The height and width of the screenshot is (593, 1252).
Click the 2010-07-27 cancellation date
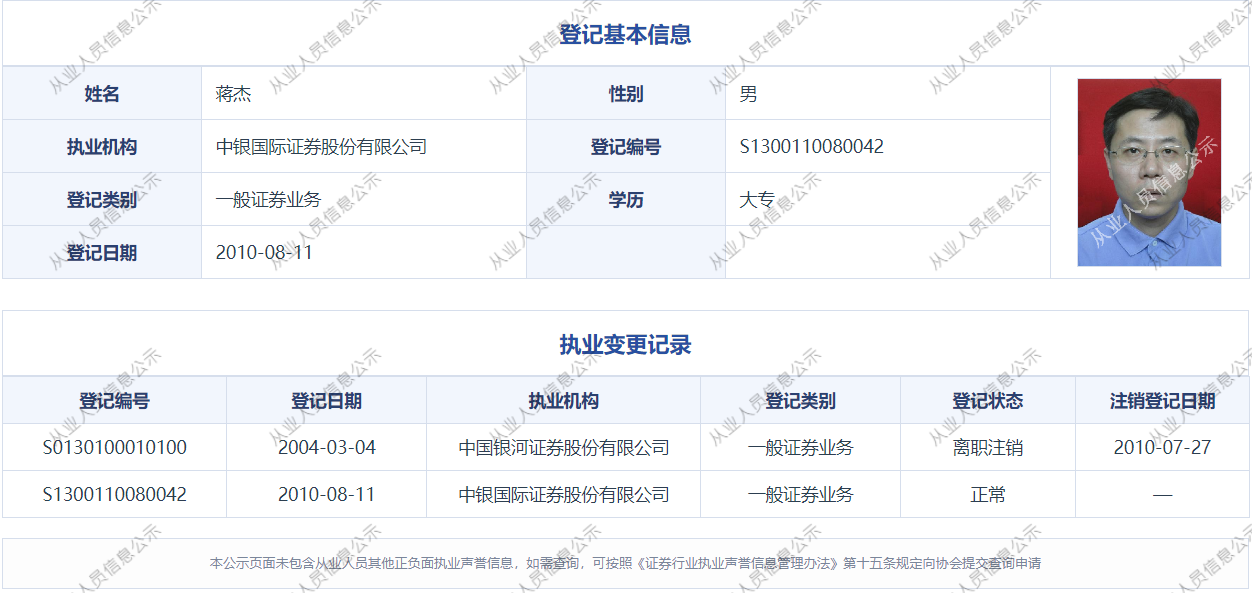pos(1162,448)
